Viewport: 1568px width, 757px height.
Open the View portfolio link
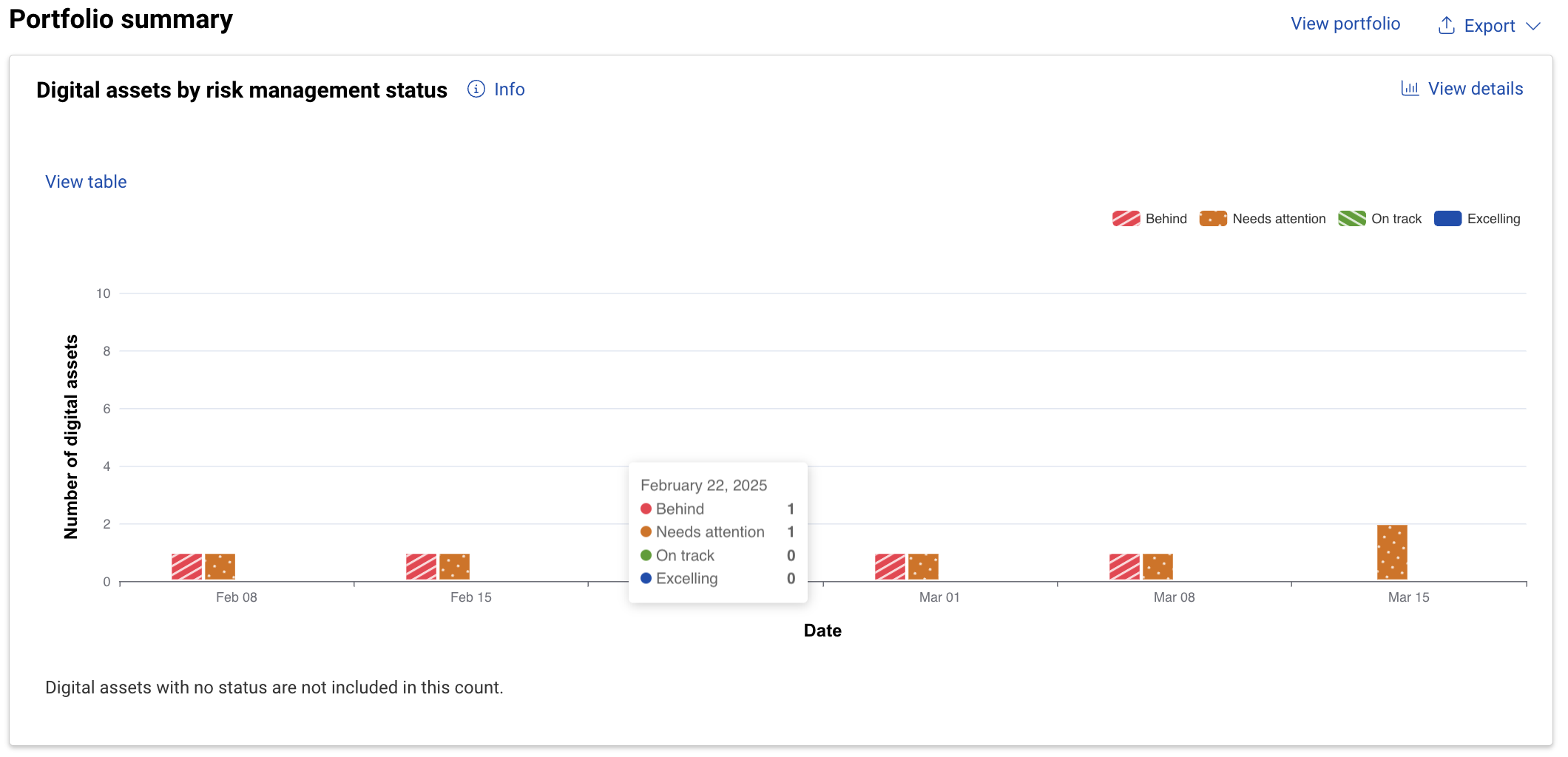pyautogui.click(x=1345, y=24)
